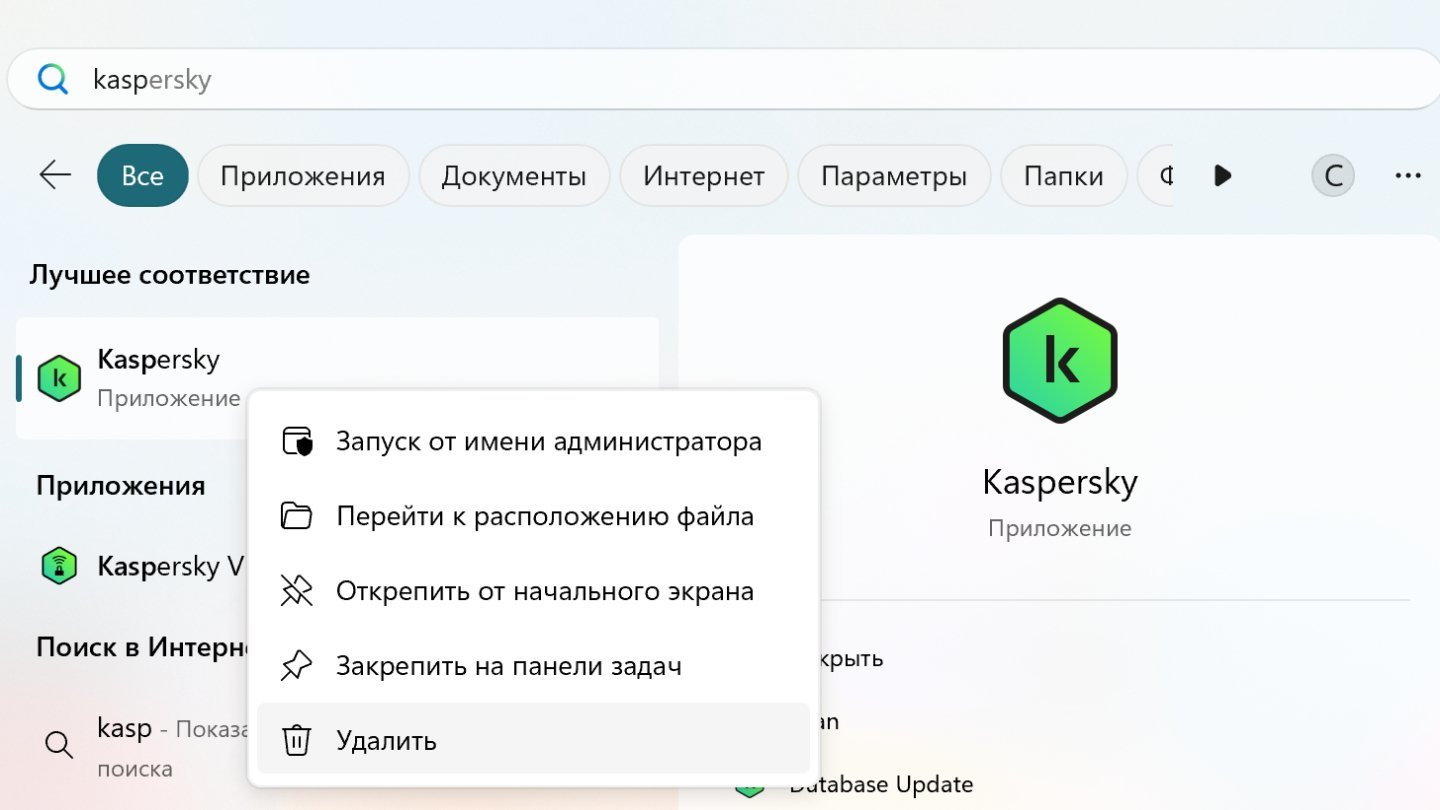
Task: Click the Лучшее соответствие heading
Action: coord(169,275)
